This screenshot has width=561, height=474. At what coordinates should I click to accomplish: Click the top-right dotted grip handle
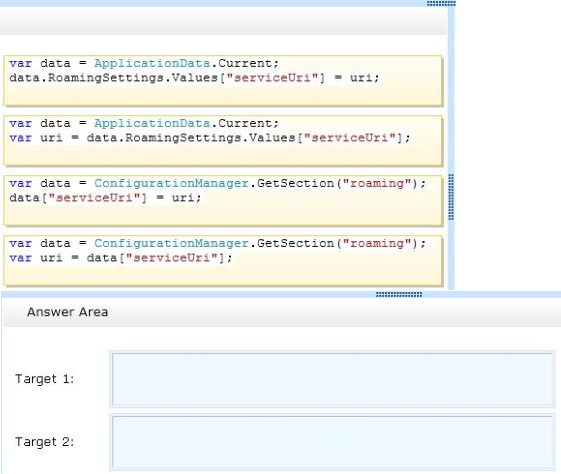(441, 4)
